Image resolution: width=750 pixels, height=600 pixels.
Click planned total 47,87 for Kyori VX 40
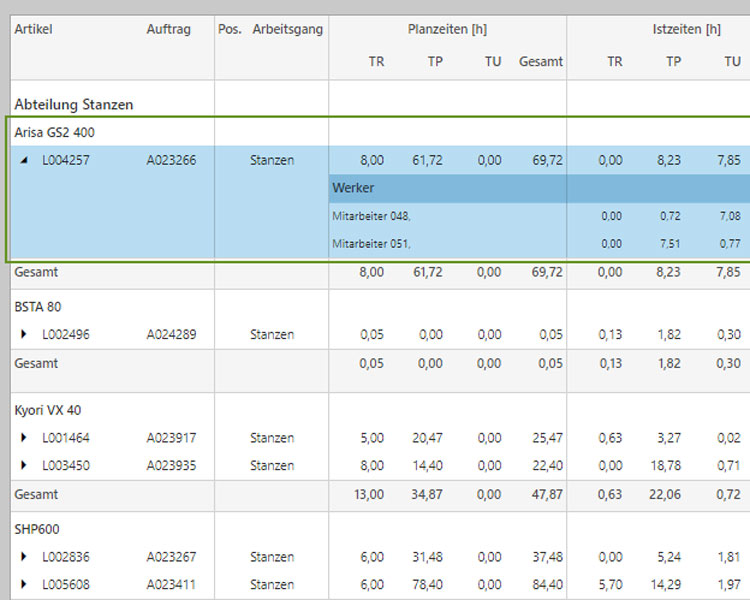[547, 494]
